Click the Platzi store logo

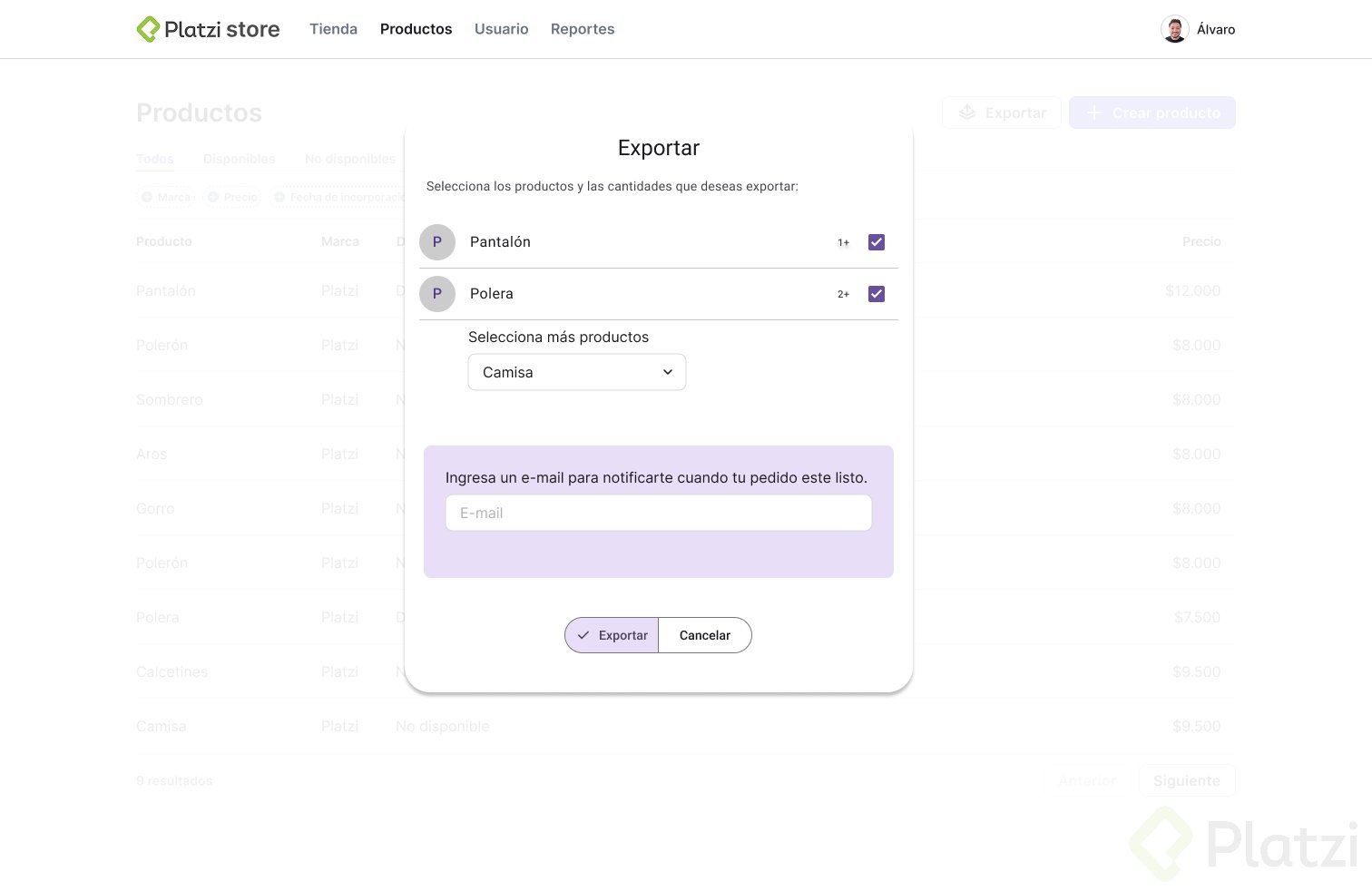(208, 29)
